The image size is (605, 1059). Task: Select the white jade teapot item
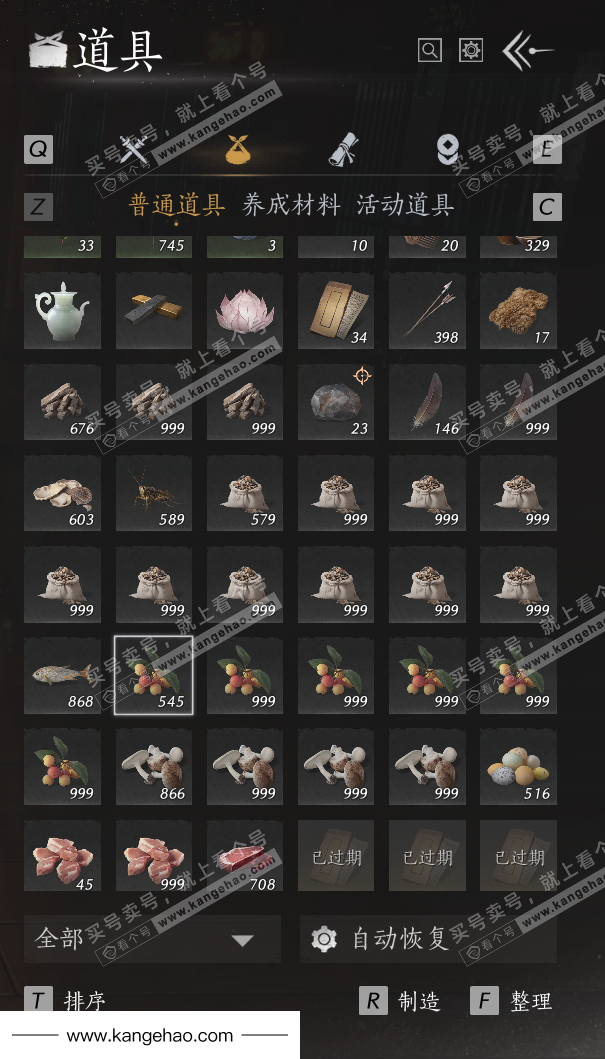[62, 311]
